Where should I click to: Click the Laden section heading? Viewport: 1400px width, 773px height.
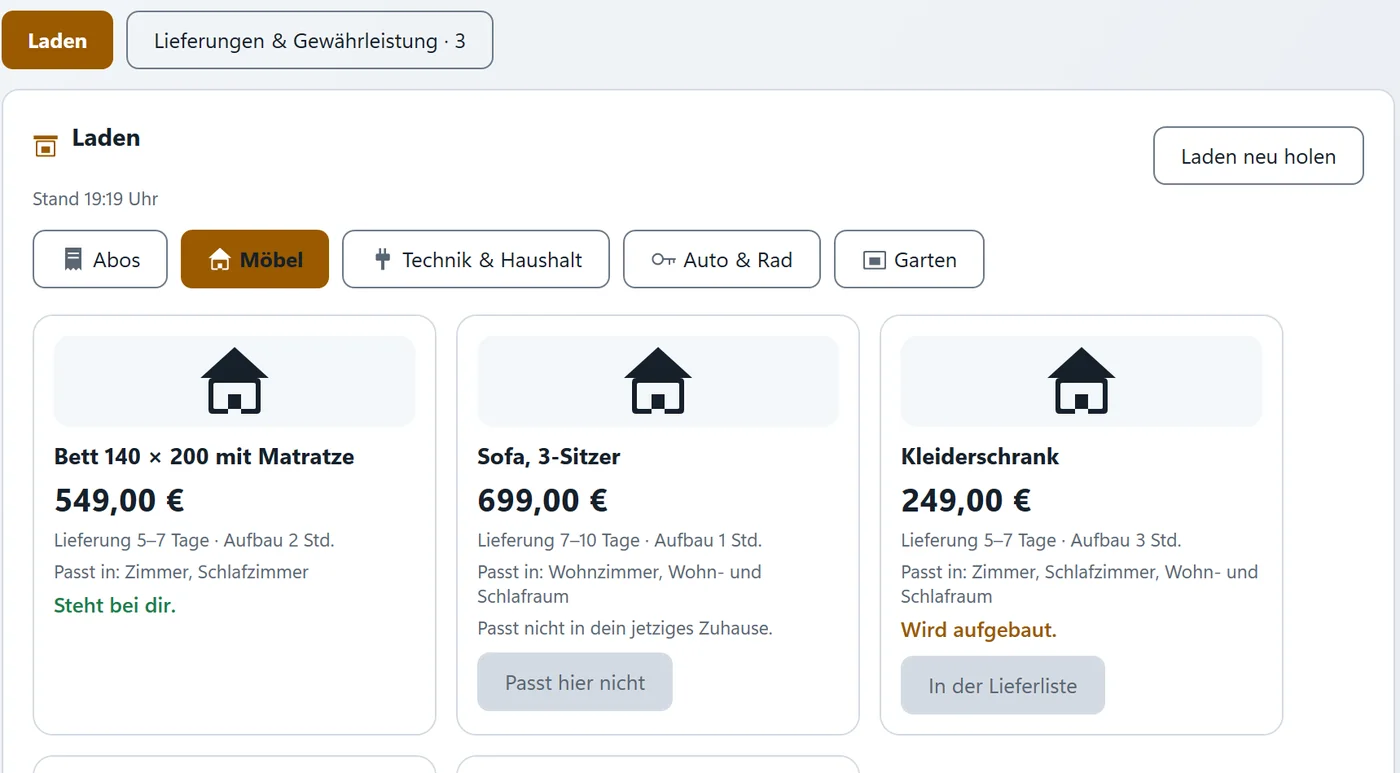[x=106, y=138]
